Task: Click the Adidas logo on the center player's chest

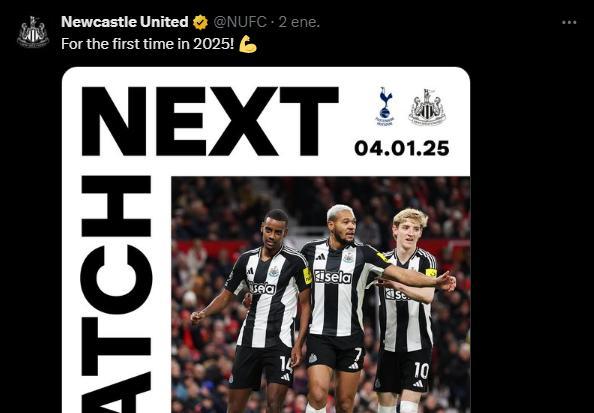Action: click(x=320, y=257)
